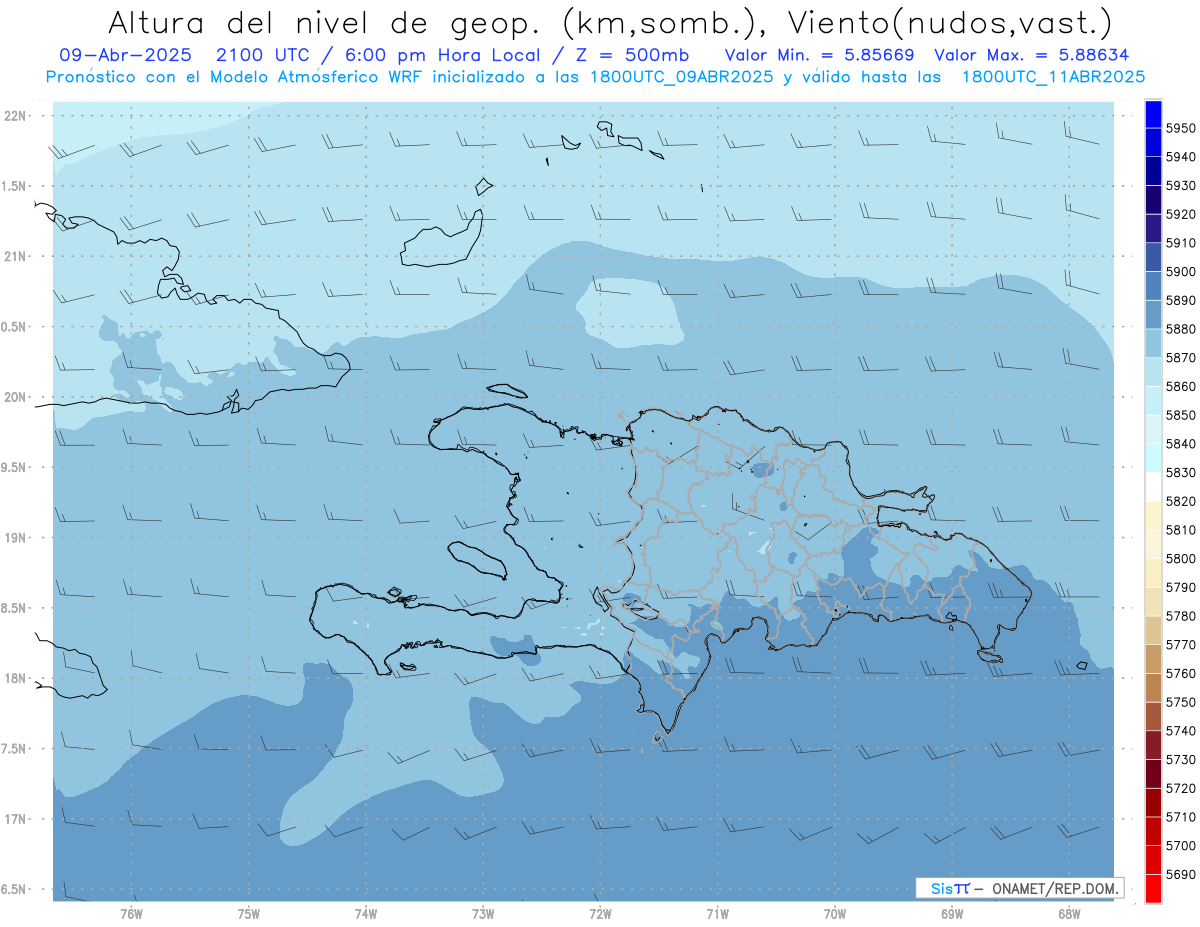Click the '5880' legend value
The height and width of the screenshot is (927, 1200).
pos(1181,329)
